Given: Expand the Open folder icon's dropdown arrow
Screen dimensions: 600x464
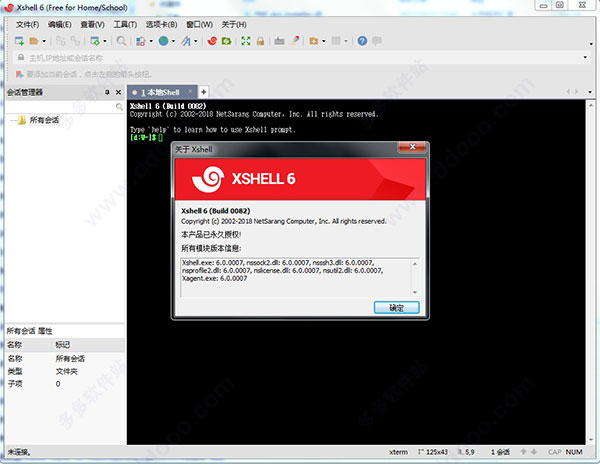Looking at the screenshot, I should (x=44, y=41).
